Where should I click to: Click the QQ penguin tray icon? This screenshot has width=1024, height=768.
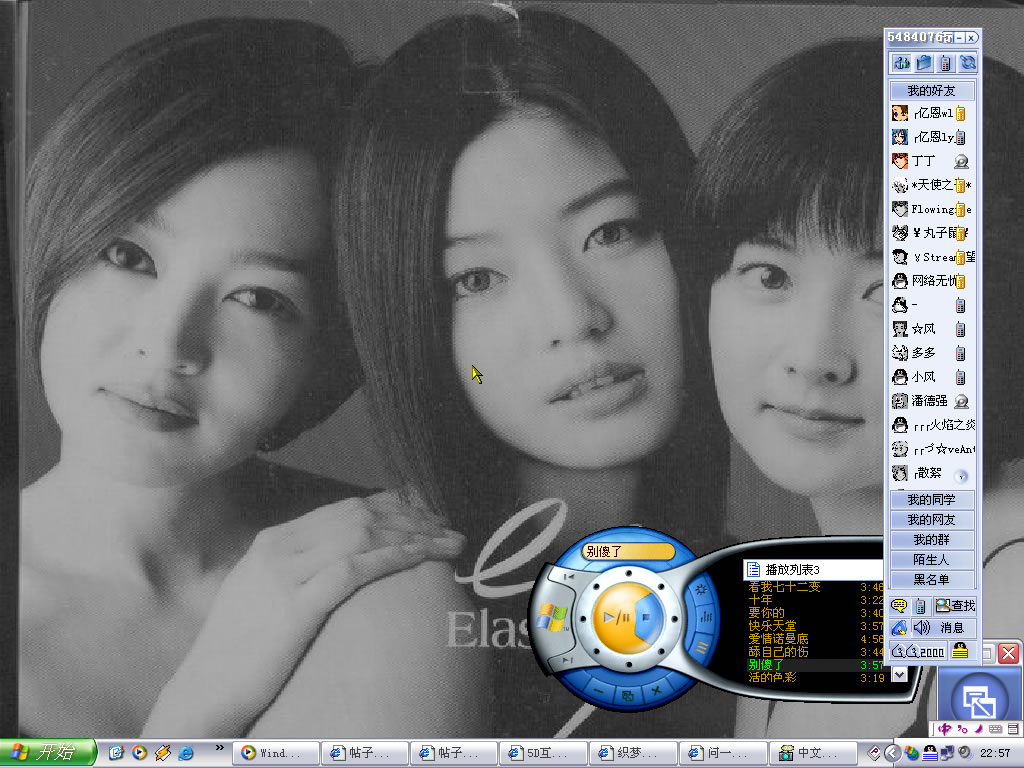pos(929,754)
